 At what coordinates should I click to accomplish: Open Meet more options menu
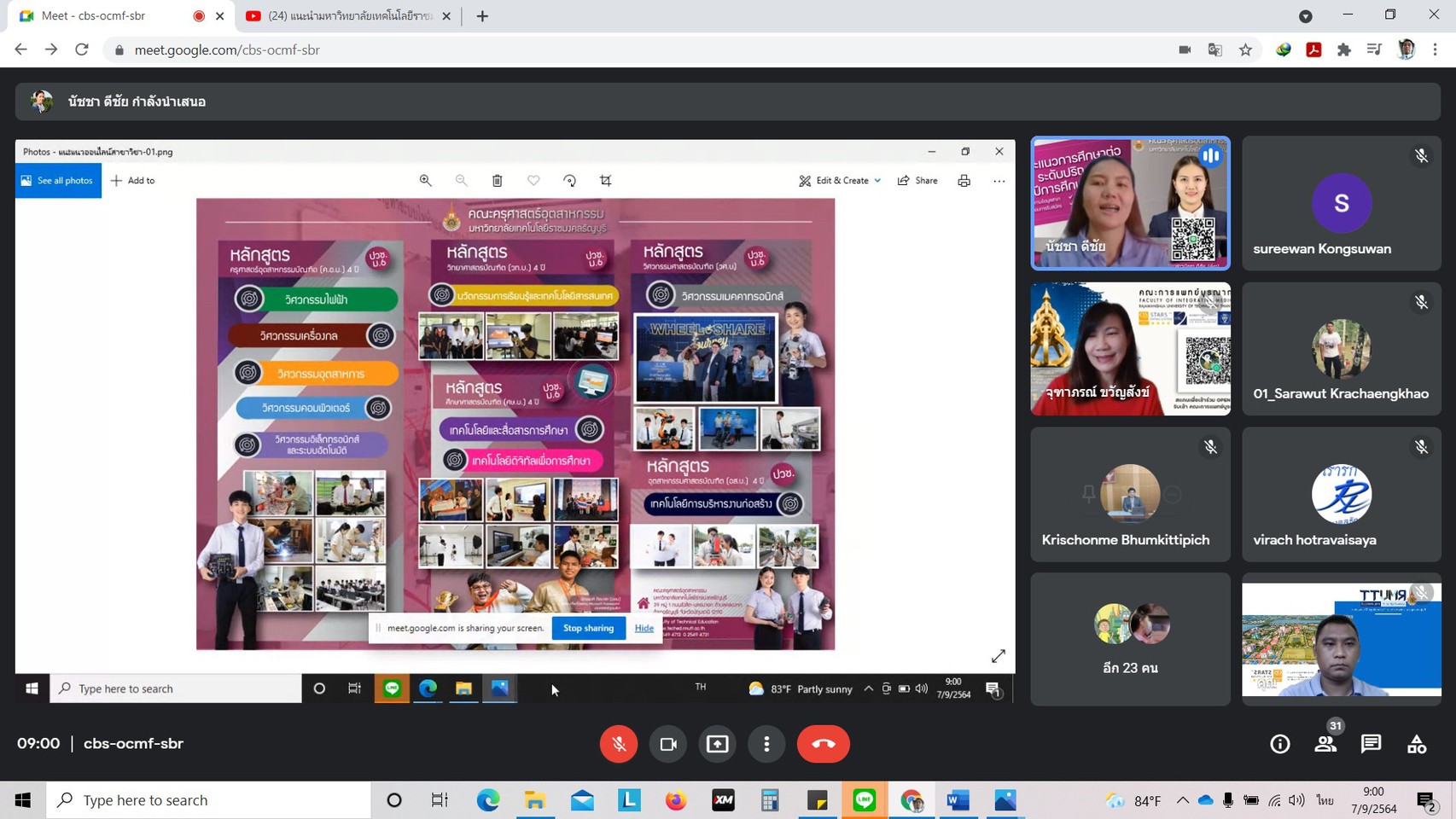click(766, 744)
